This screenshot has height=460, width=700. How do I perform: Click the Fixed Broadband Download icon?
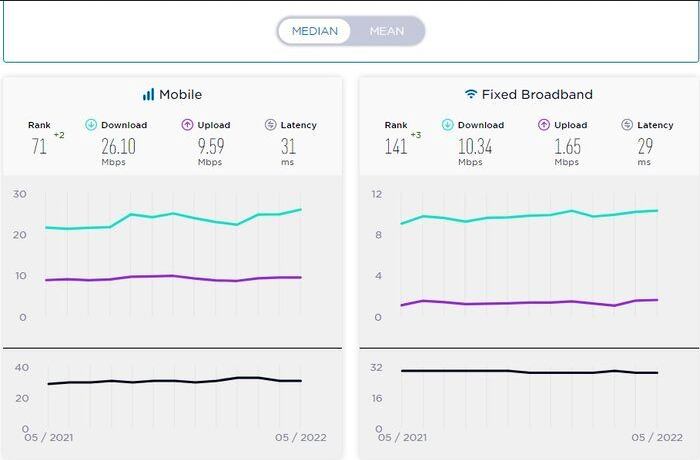point(448,125)
